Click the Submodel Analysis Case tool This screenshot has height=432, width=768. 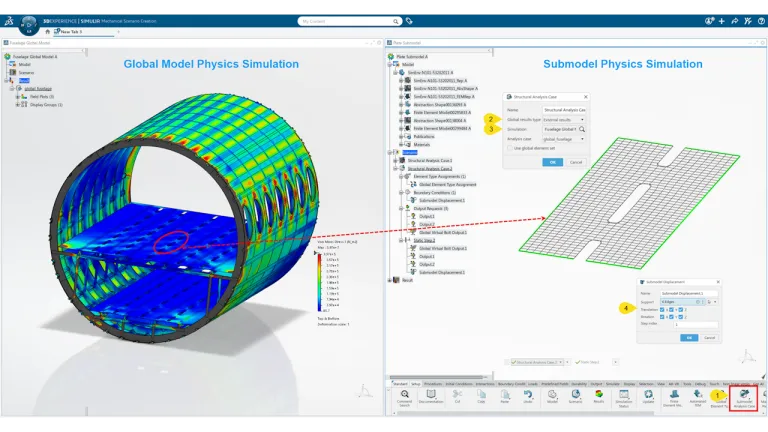coord(744,398)
